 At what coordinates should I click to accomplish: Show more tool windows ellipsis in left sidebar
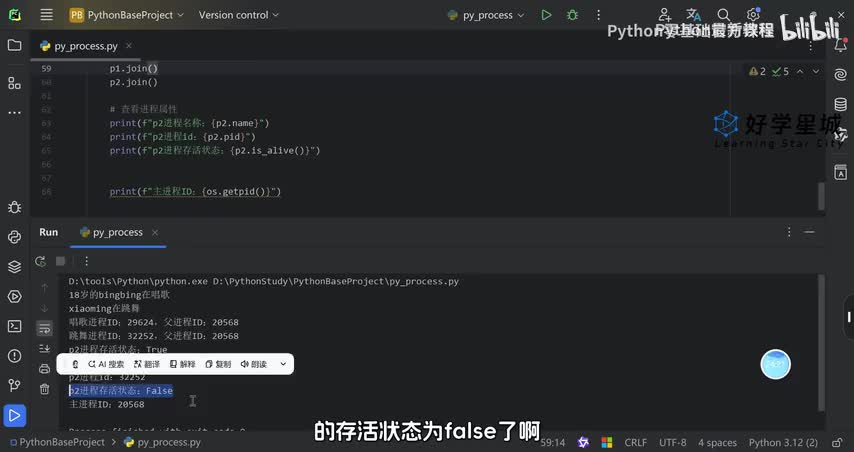15,113
